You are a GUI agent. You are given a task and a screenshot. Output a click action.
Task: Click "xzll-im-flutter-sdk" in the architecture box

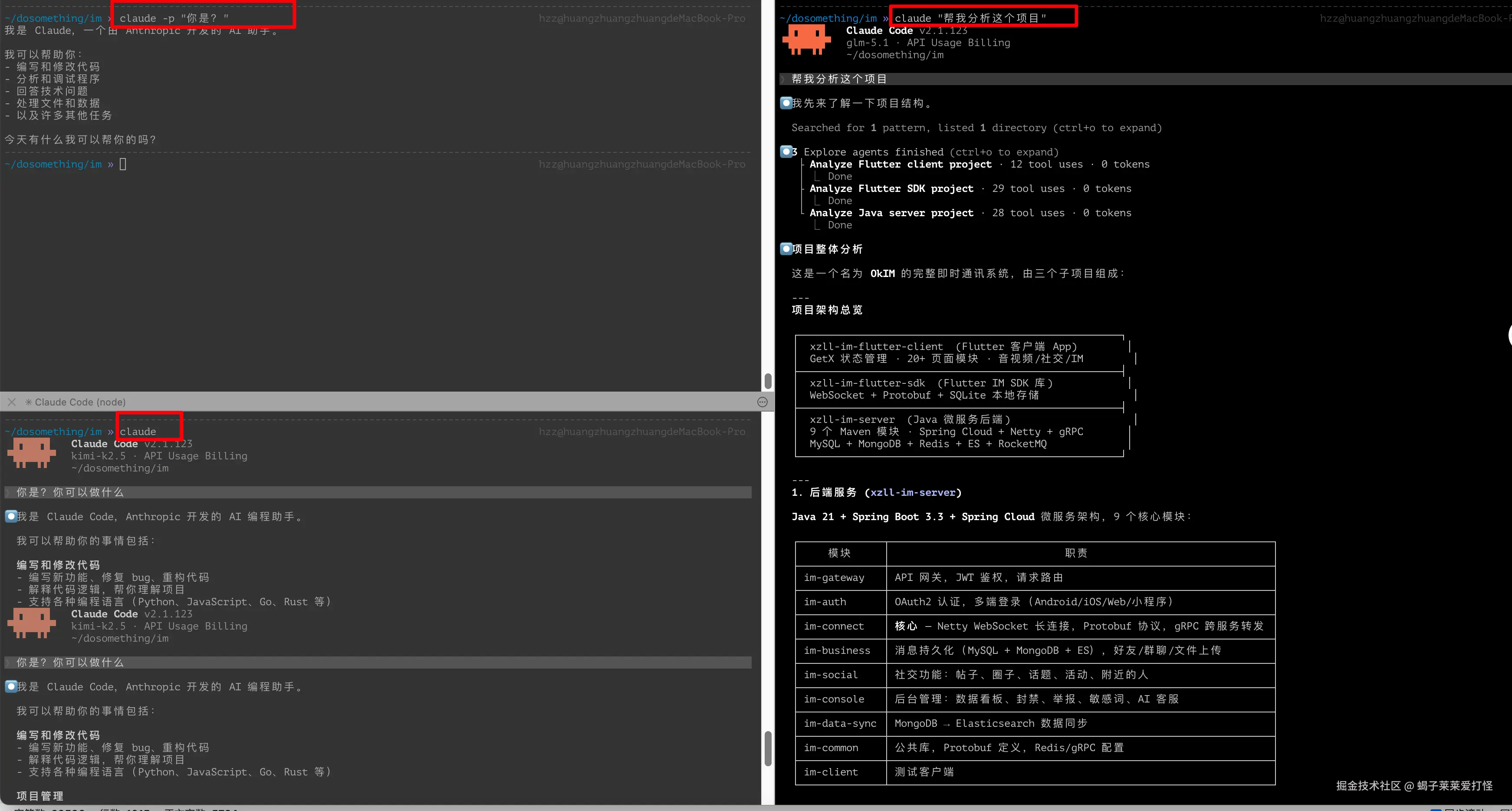click(867, 383)
